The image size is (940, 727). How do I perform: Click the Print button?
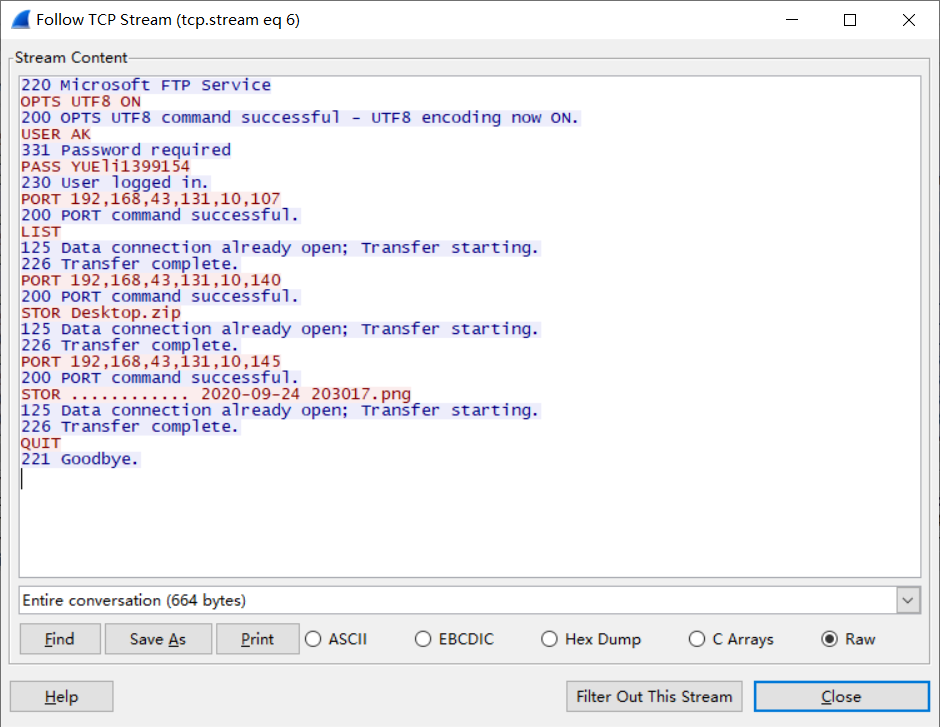click(258, 639)
